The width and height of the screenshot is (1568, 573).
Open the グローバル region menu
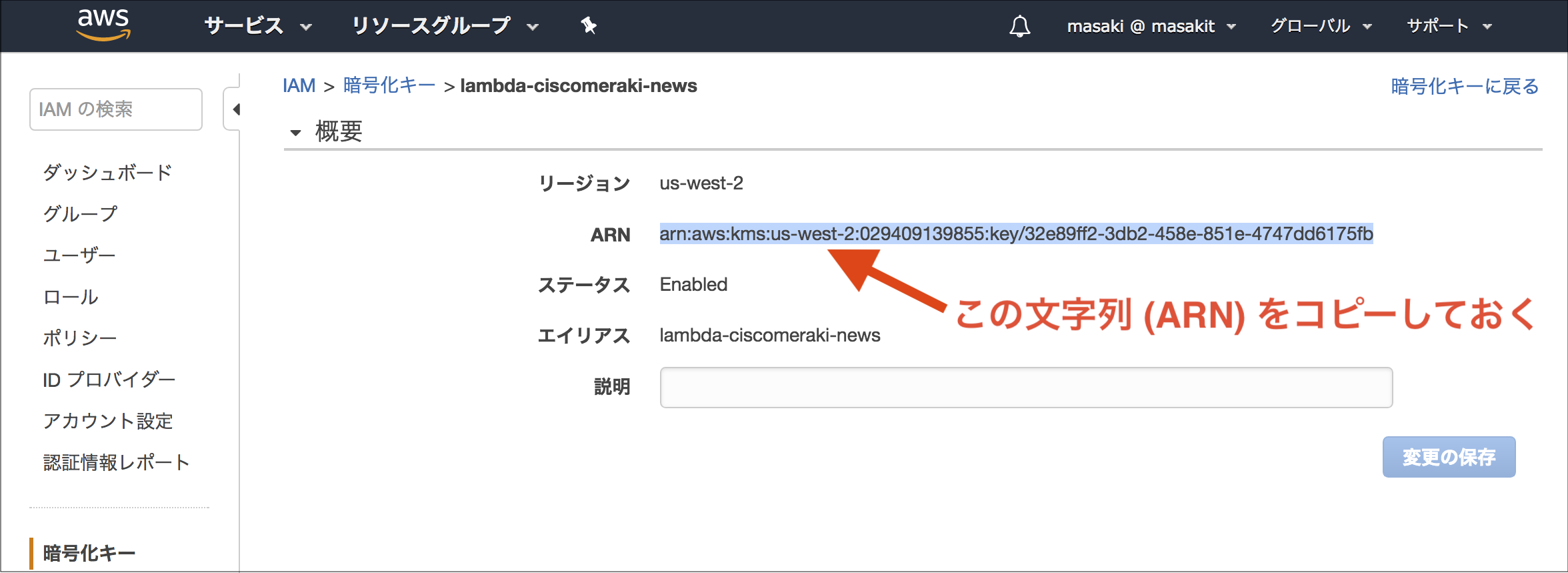[1321, 27]
